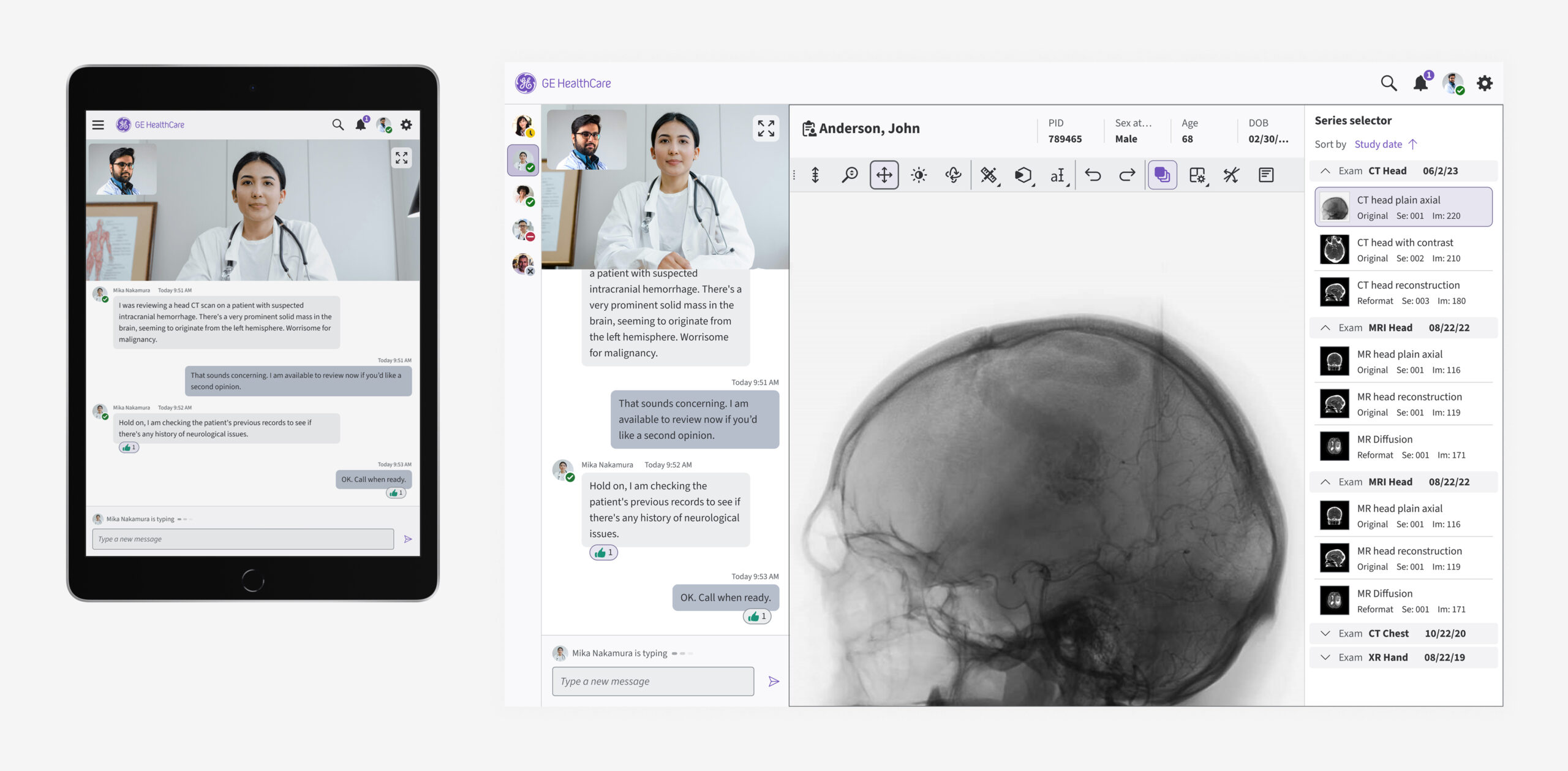Open the text annotation tool
The image size is (1568, 771).
(1058, 175)
